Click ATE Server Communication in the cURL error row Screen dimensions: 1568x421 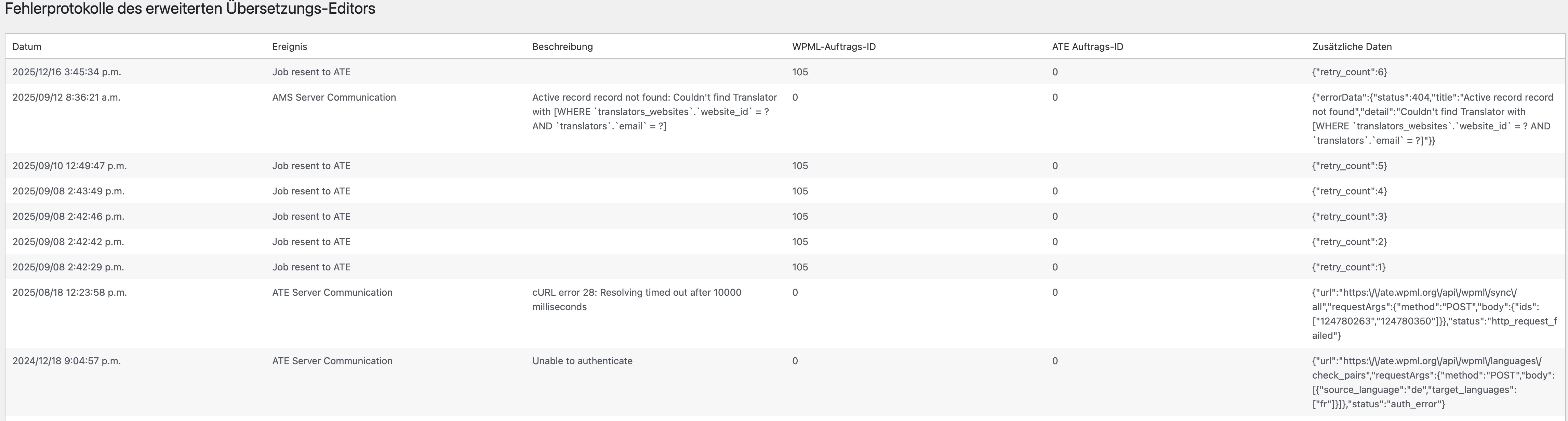click(332, 292)
